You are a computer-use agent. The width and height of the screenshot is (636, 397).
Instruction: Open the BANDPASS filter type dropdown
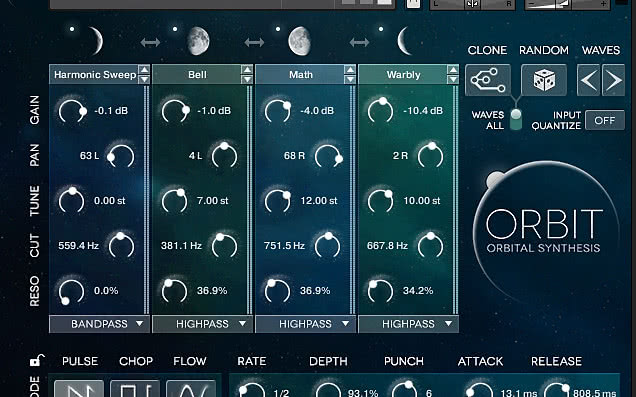tap(100, 324)
